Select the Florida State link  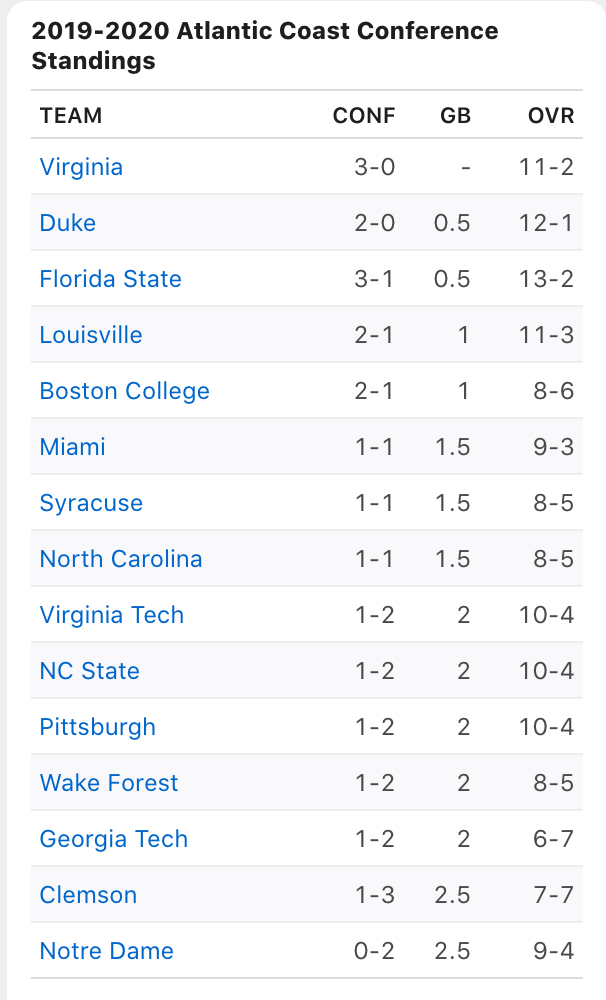click(x=110, y=279)
